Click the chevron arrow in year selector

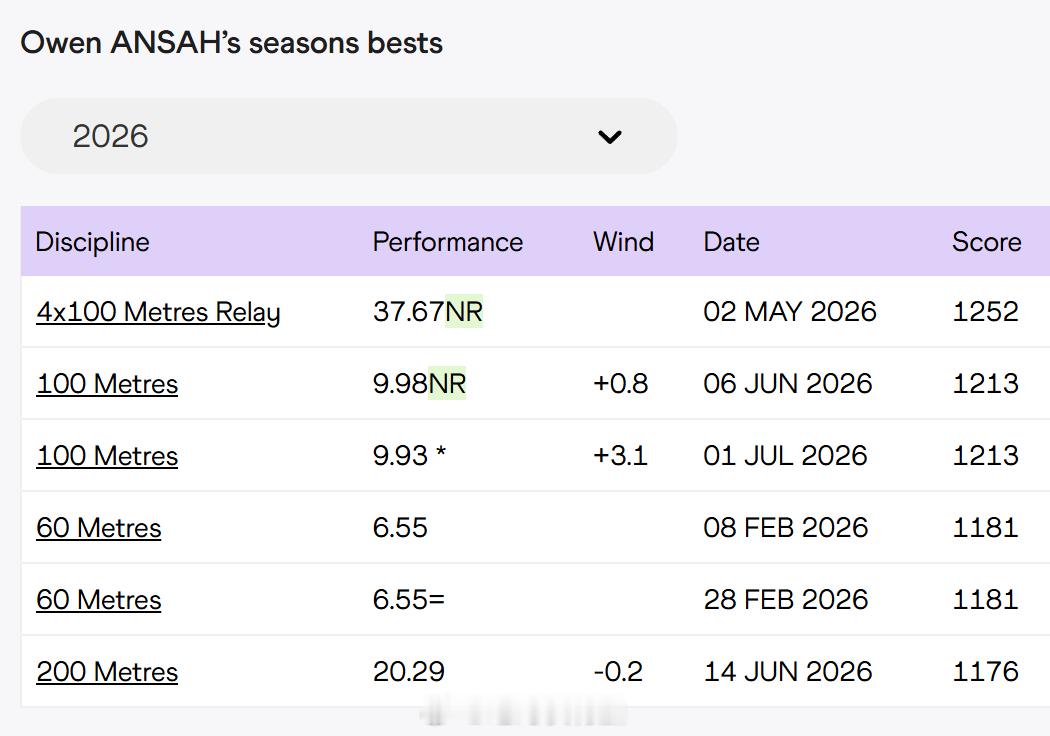click(x=609, y=137)
